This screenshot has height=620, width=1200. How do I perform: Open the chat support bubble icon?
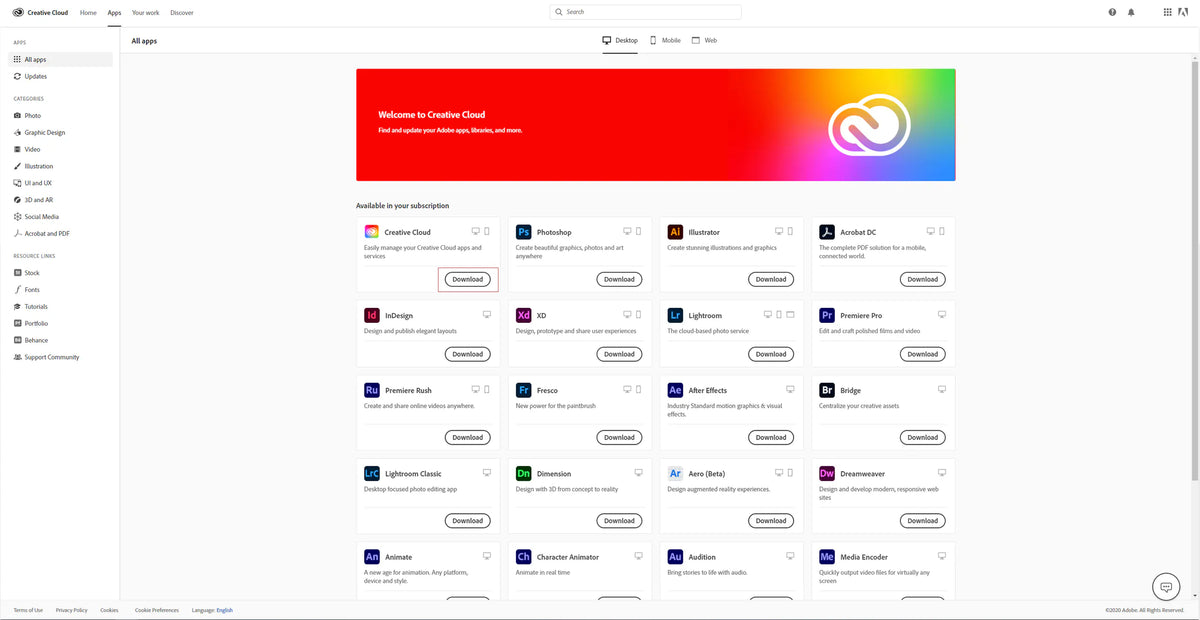point(1166,587)
